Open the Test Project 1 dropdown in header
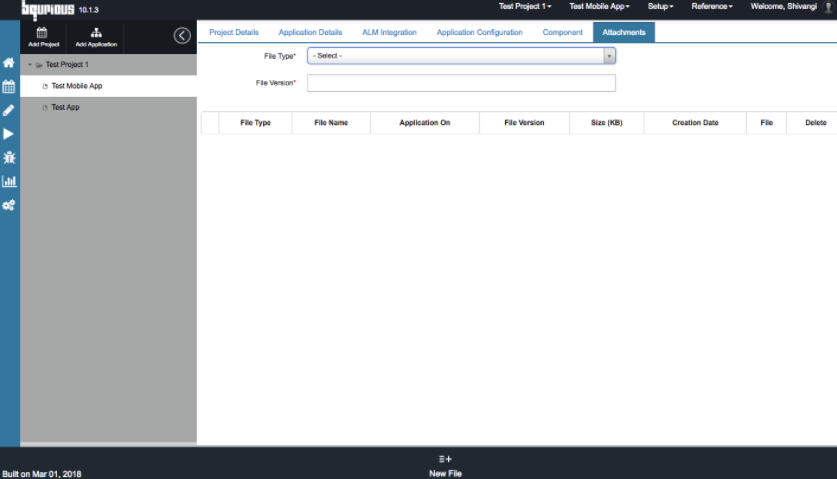This screenshot has height=479, width=837. pos(525,6)
